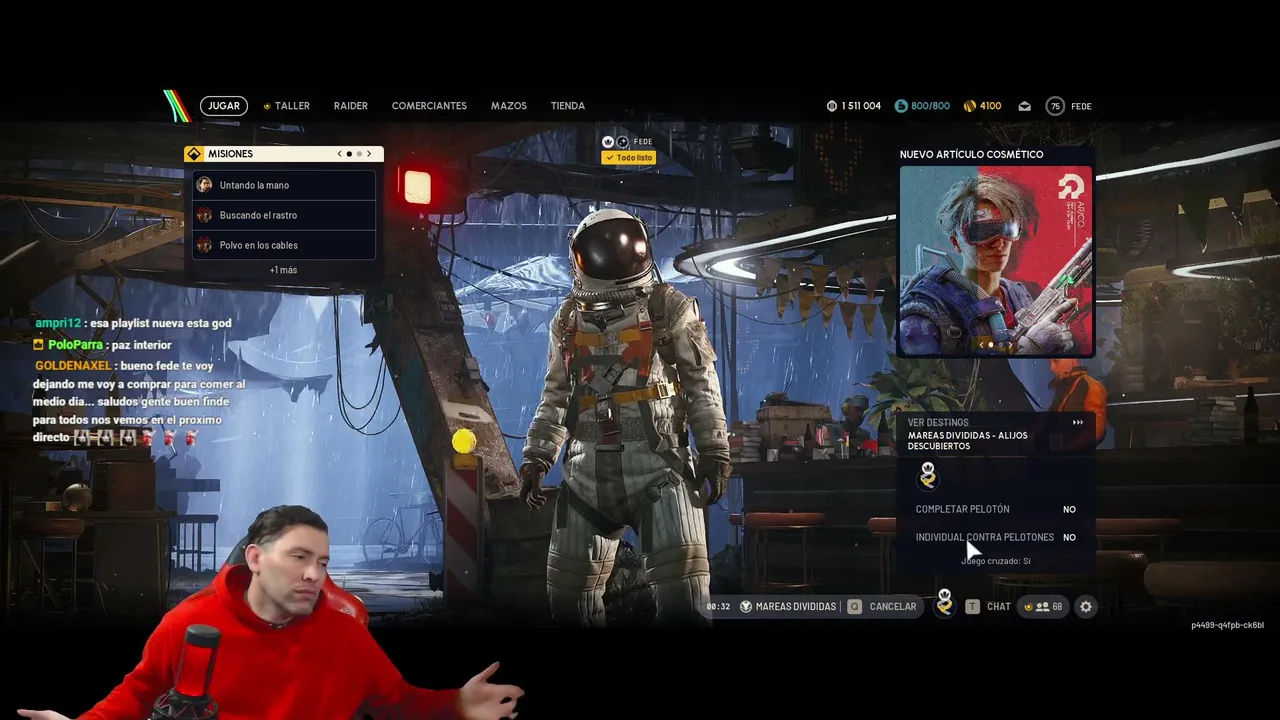Click the crown icon above player FEDE
This screenshot has height=720, width=1280.
click(608, 142)
